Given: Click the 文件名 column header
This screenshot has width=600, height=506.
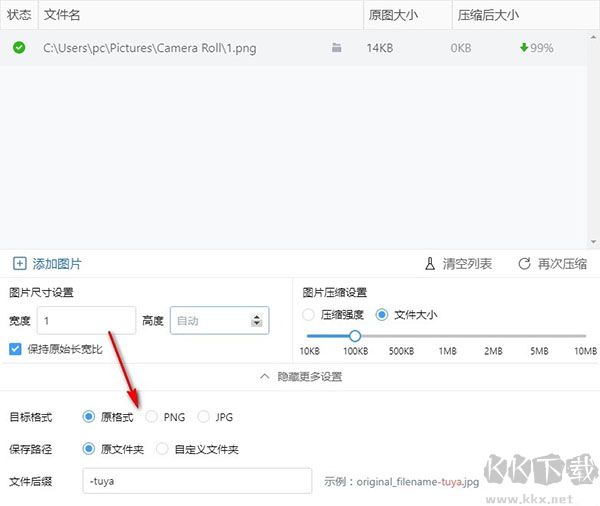Looking at the screenshot, I should point(201,15).
